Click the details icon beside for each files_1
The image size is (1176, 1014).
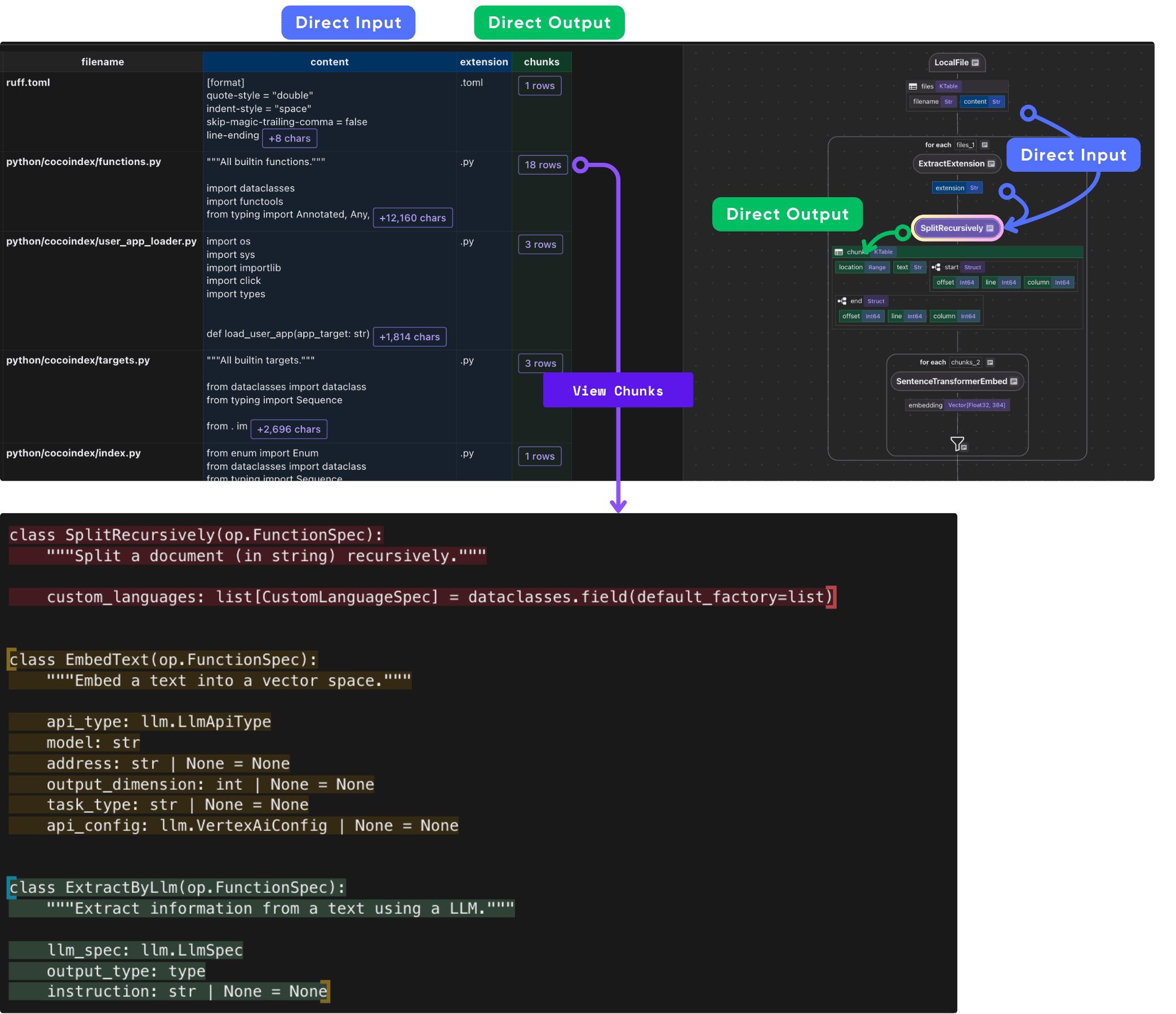(x=985, y=145)
